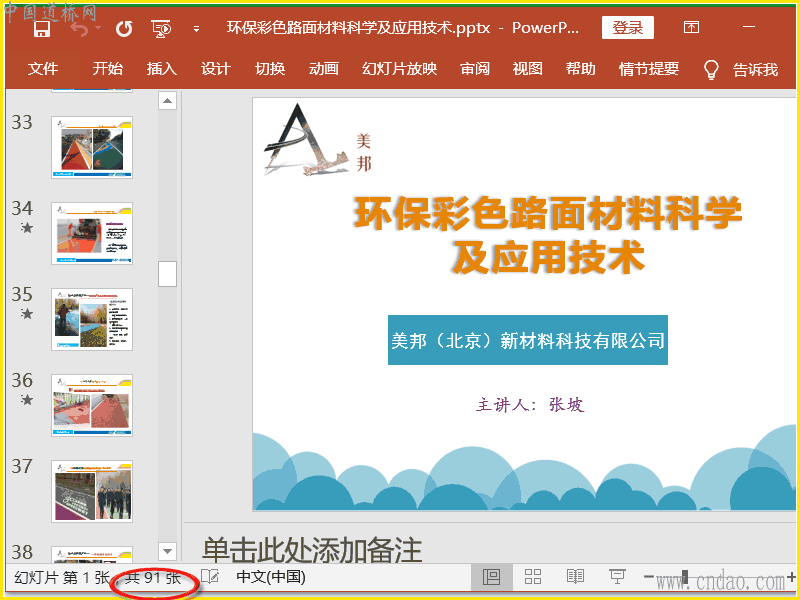Image resolution: width=800 pixels, height=600 pixels.
Task: Open the 设计 ribbon tab
Action: tap(216, 68)
